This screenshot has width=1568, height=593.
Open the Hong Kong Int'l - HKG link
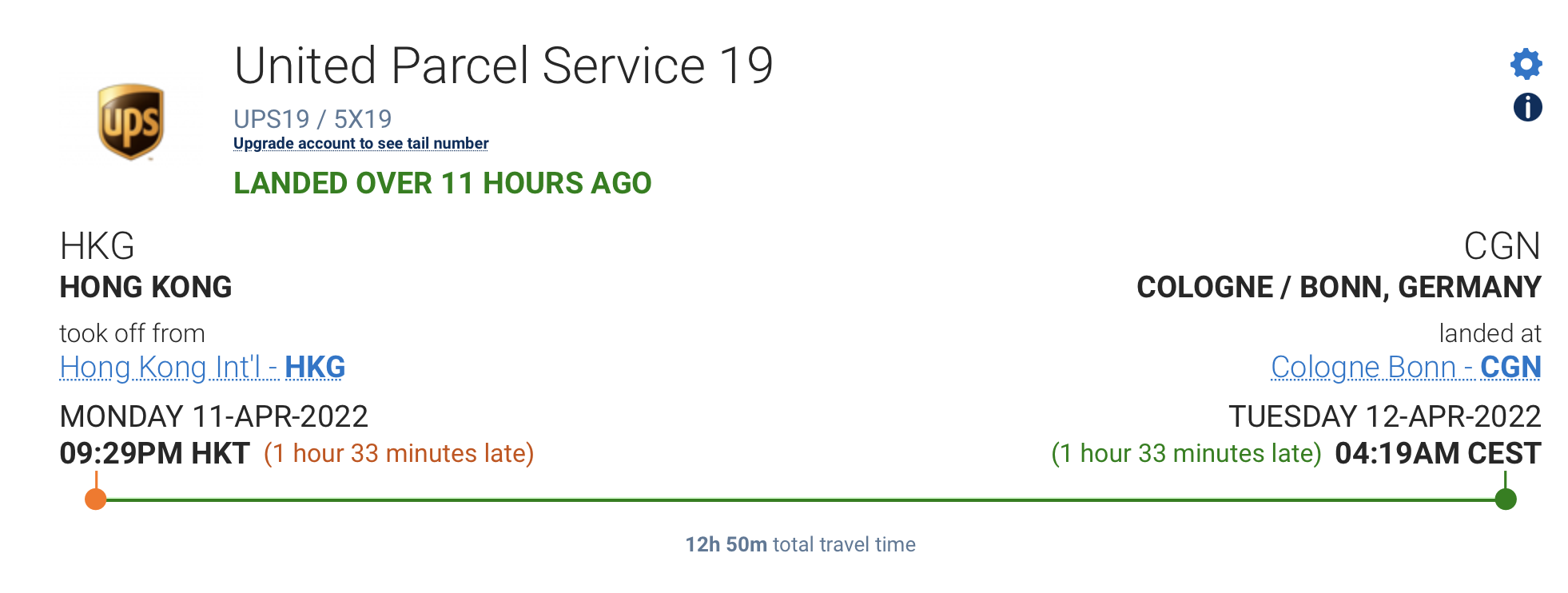click(202, 367)
